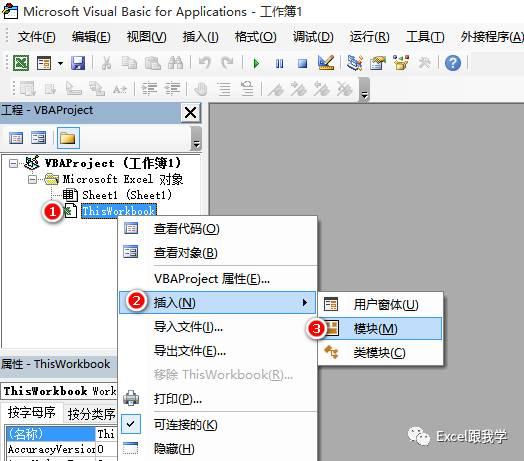This screenshot has width=524, height=461.
Task: Collapse the VBAProject (工作簿1) tree node
Action: coord(13,163)
